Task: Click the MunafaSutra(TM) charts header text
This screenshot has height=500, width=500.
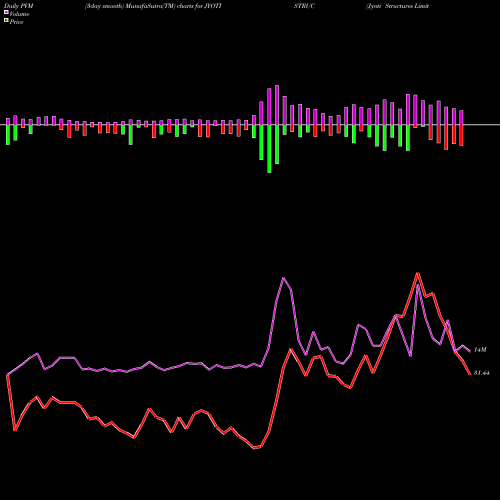Action: tap(153, 6)
